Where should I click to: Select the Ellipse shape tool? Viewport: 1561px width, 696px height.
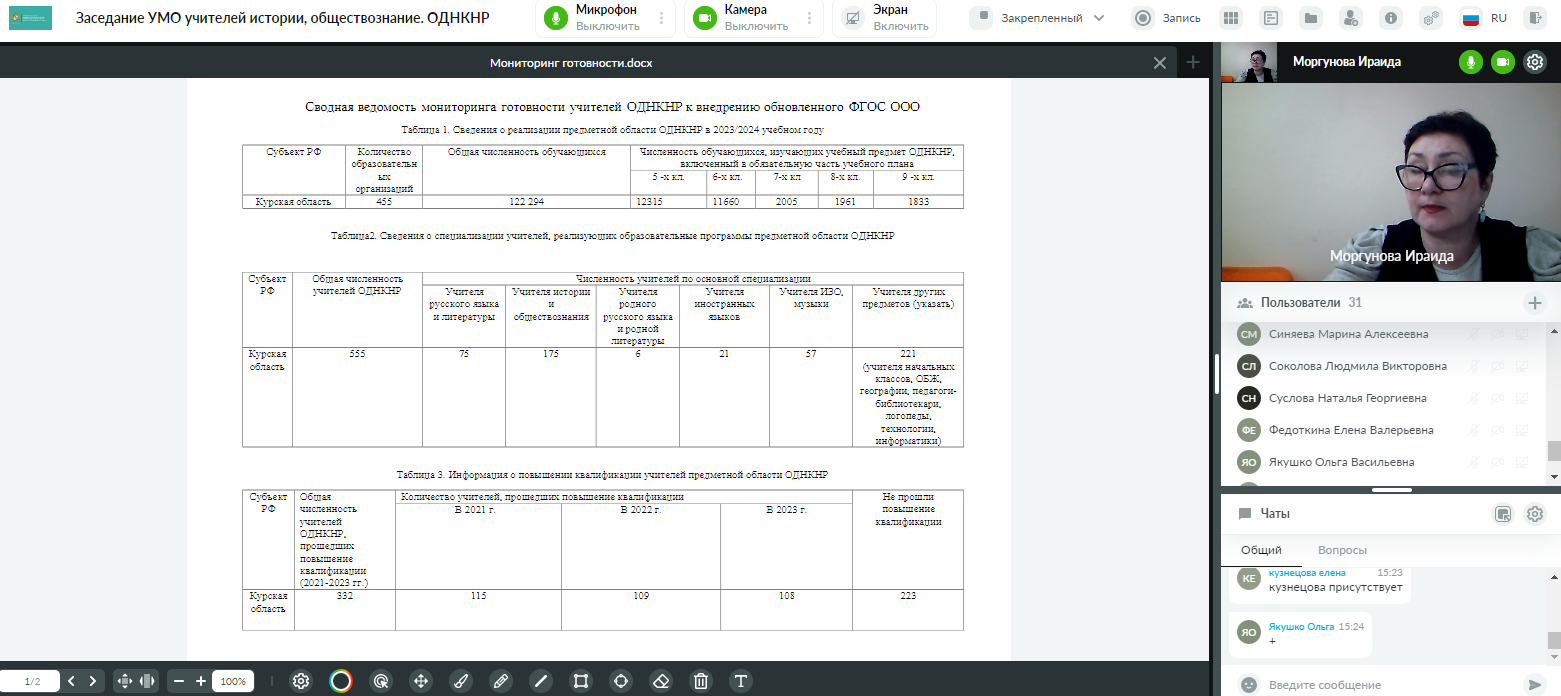click(621, 681)
